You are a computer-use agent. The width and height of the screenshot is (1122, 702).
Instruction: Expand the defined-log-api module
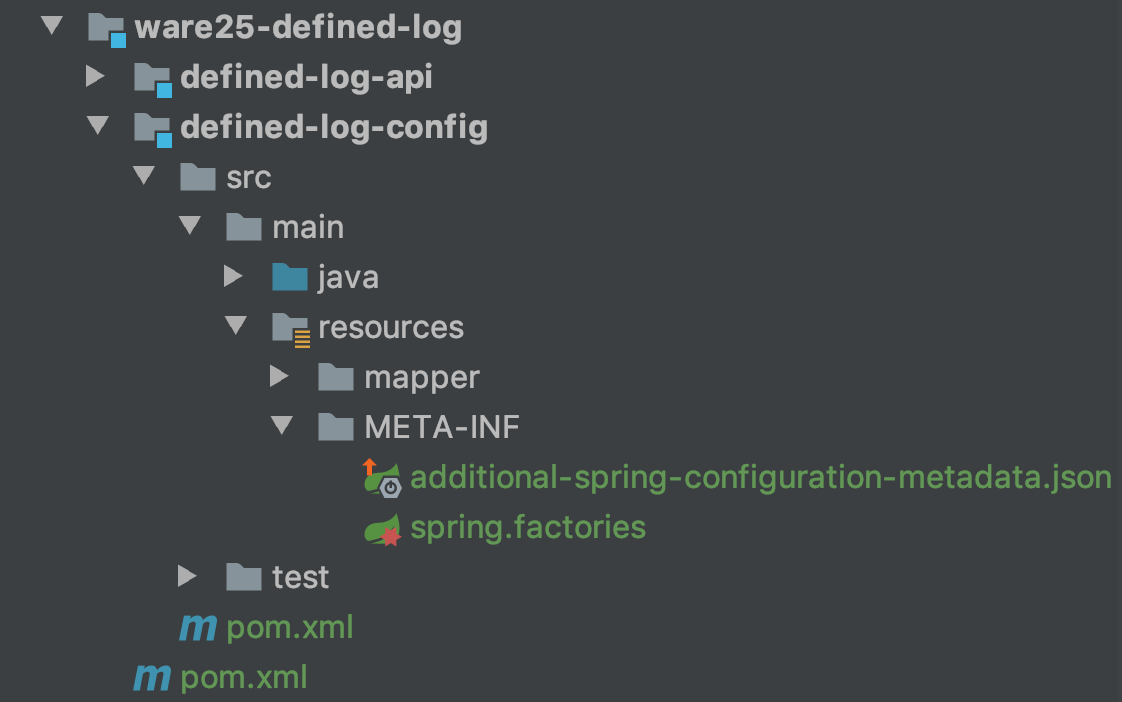click(x=96, y=77)
